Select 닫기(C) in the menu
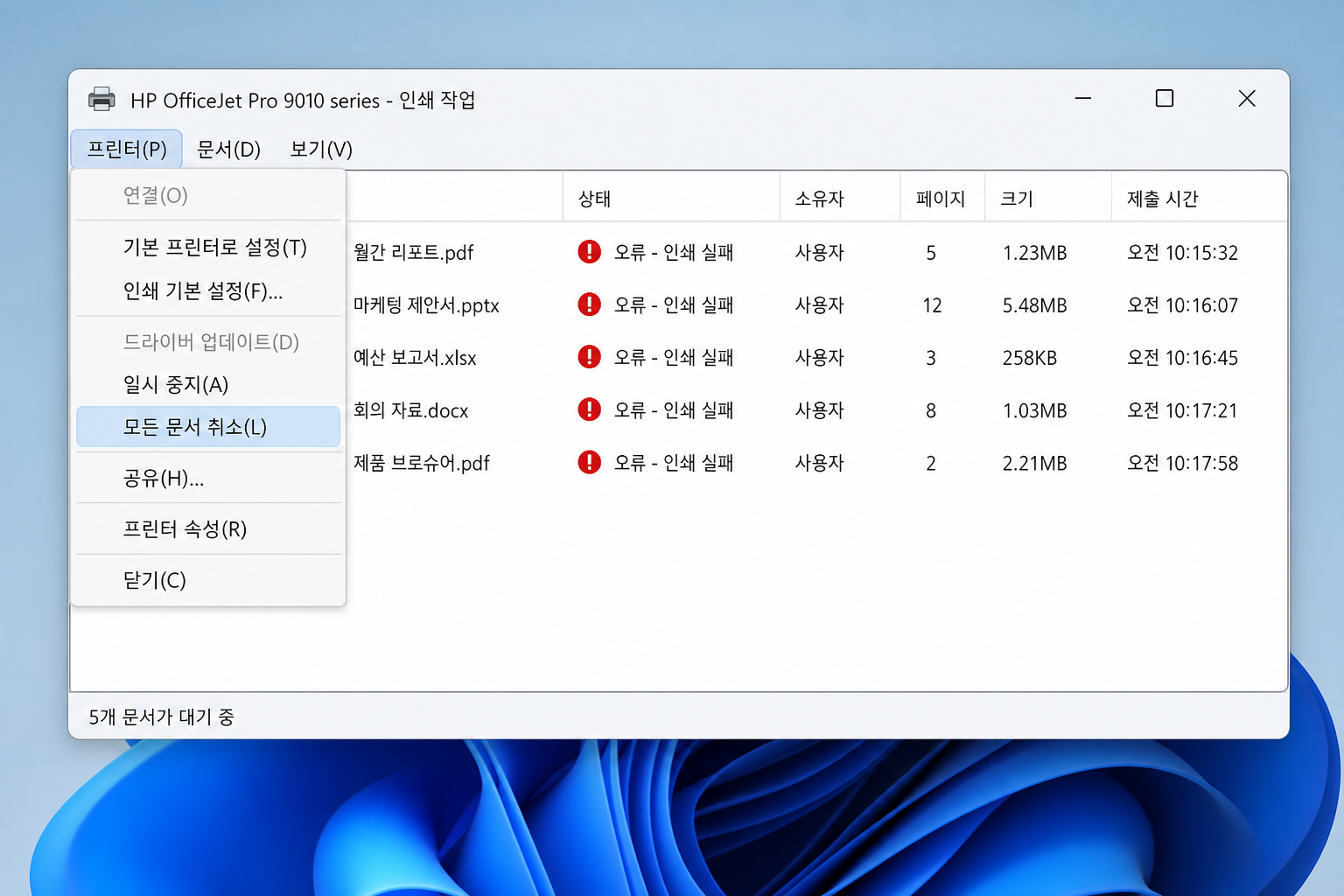The width and height of the screenshot is (1344, 896). click(x=208, y=579)
